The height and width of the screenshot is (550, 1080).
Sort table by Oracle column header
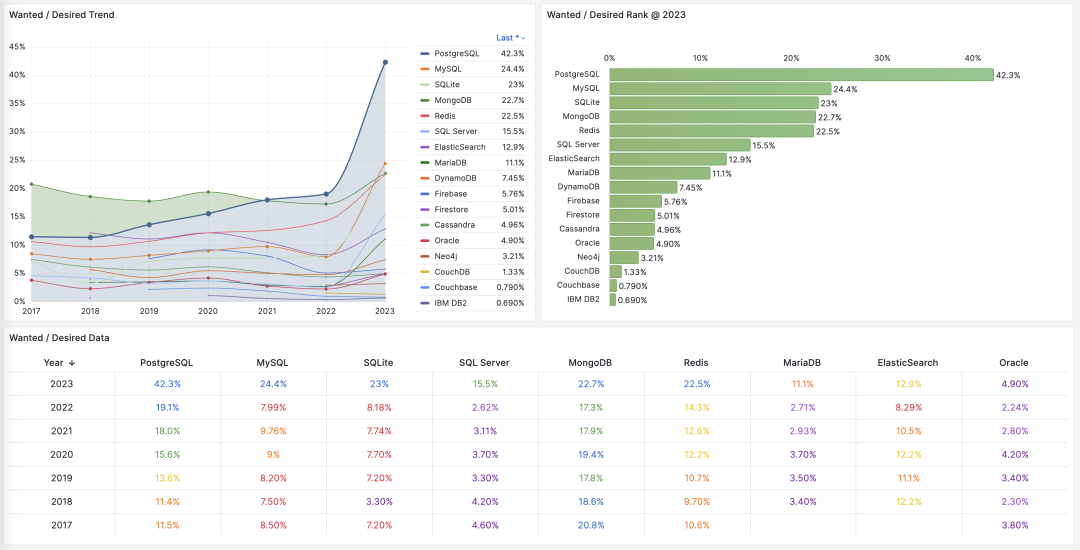point(1013,363)
